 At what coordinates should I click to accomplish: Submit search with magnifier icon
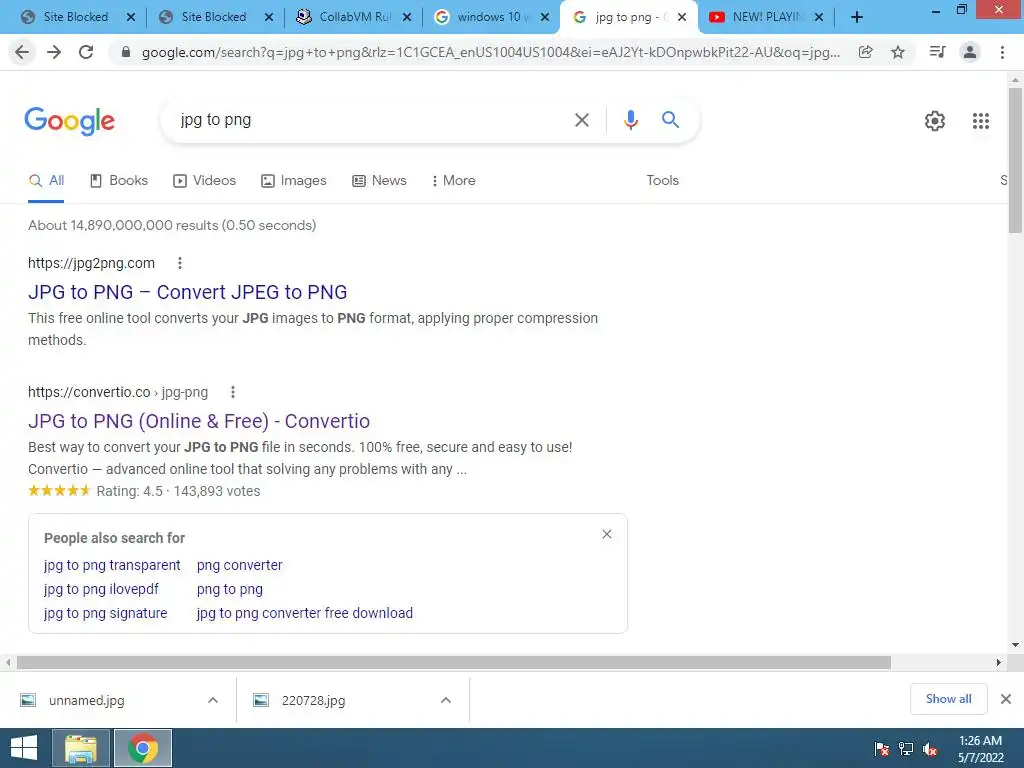pyautogui.click(x=671, y=120)
